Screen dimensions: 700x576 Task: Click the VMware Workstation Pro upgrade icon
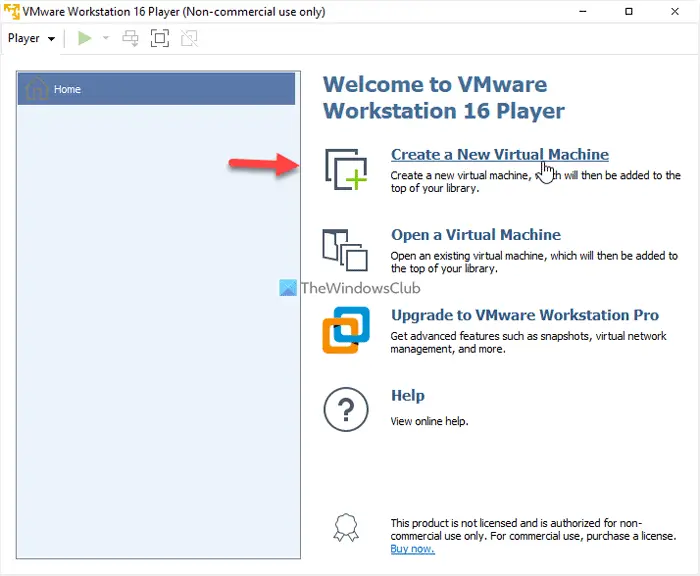click(346, 330)
